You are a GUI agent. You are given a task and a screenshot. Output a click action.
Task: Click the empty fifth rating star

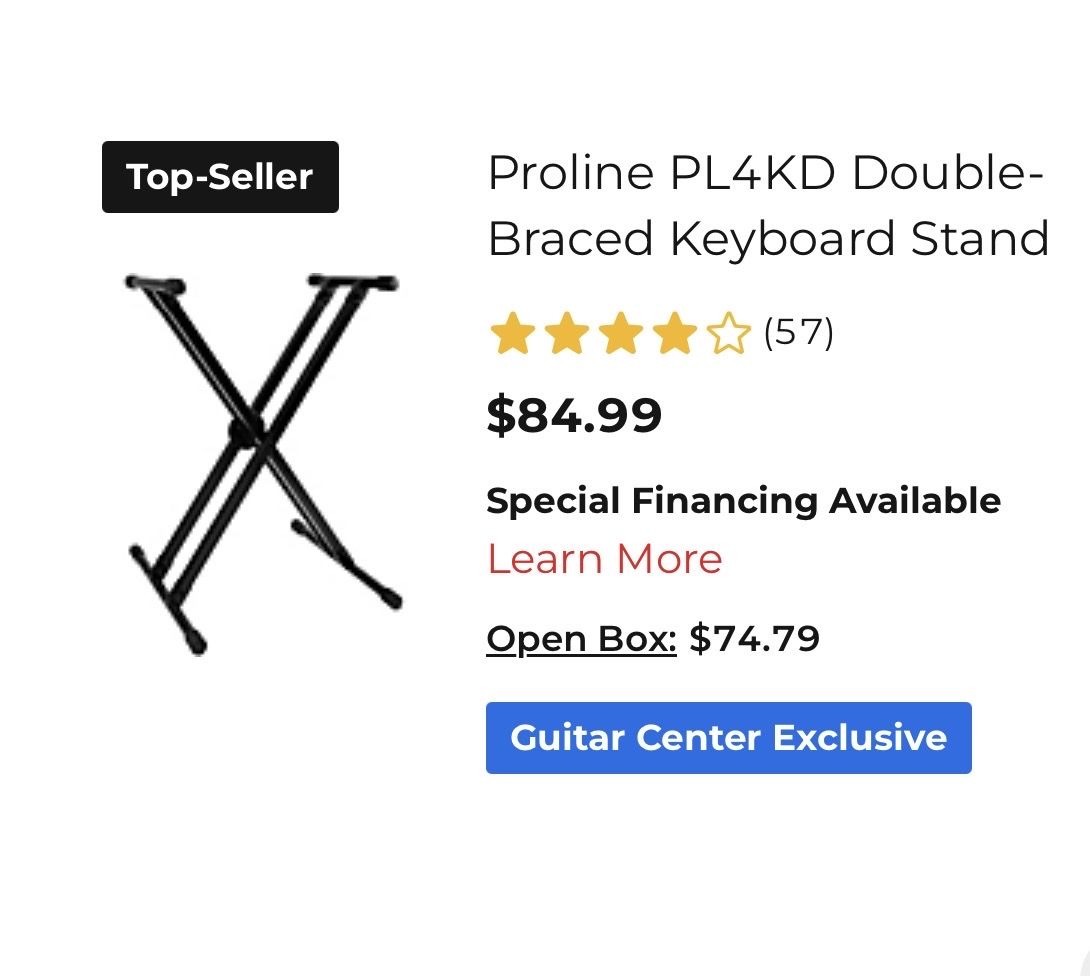click(729, 334)
